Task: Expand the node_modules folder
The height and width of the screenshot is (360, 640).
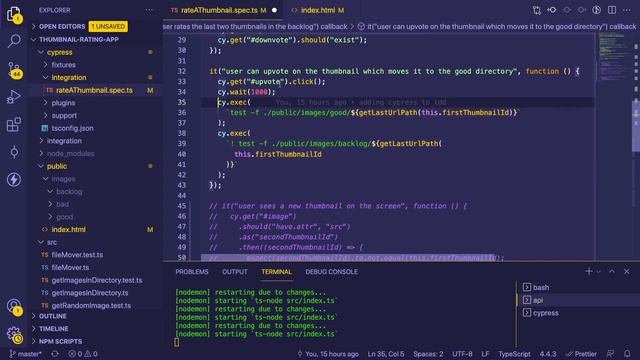Action: (x=70, y=153)
